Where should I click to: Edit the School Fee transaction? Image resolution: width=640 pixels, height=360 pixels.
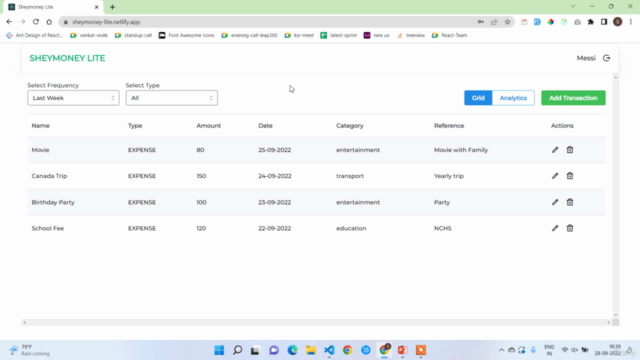click(555, 228)
